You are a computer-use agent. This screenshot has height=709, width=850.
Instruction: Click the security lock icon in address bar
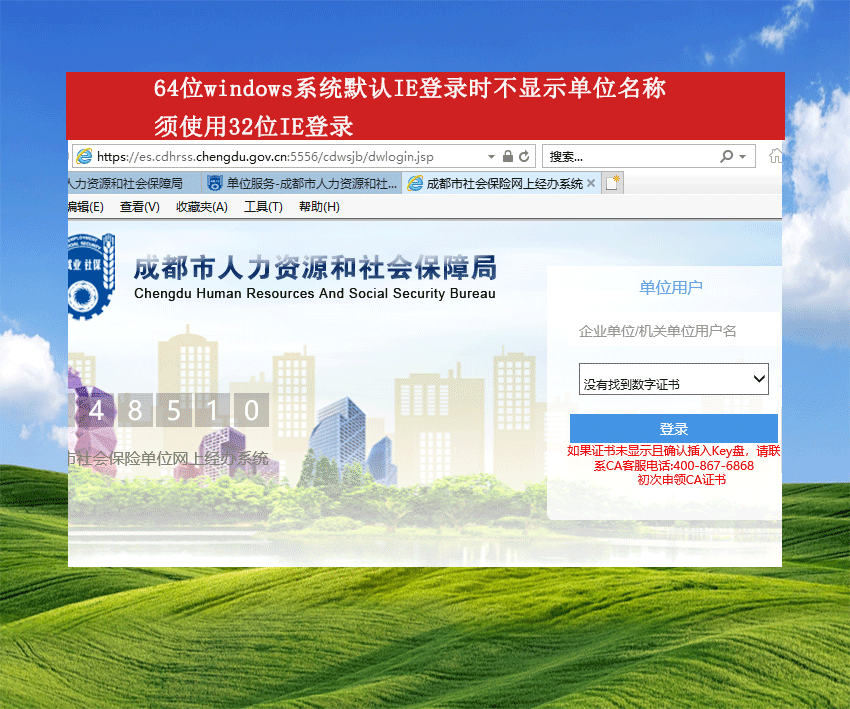tap(507, 156)
